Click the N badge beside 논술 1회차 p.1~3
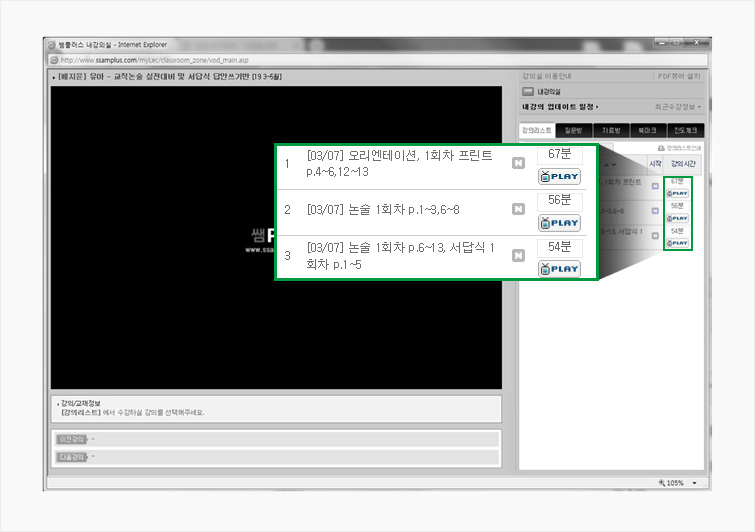Viewport: 755px width, 532px height. click(518, 209)
